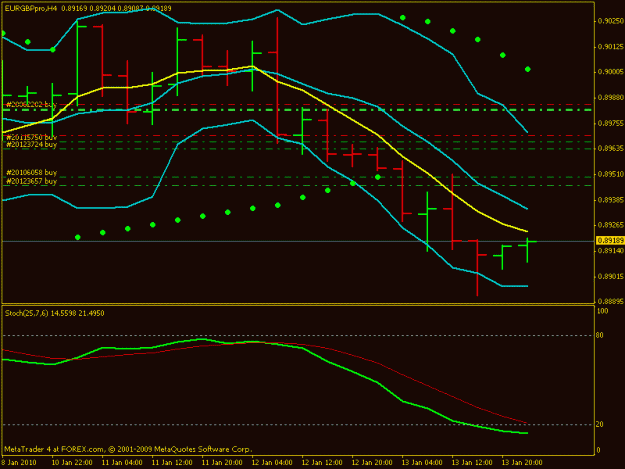Image resolution: width=625 pixels, height=469 pixels.
Task: Click the 0.90250 price scale label
Action: click(611, 21)
